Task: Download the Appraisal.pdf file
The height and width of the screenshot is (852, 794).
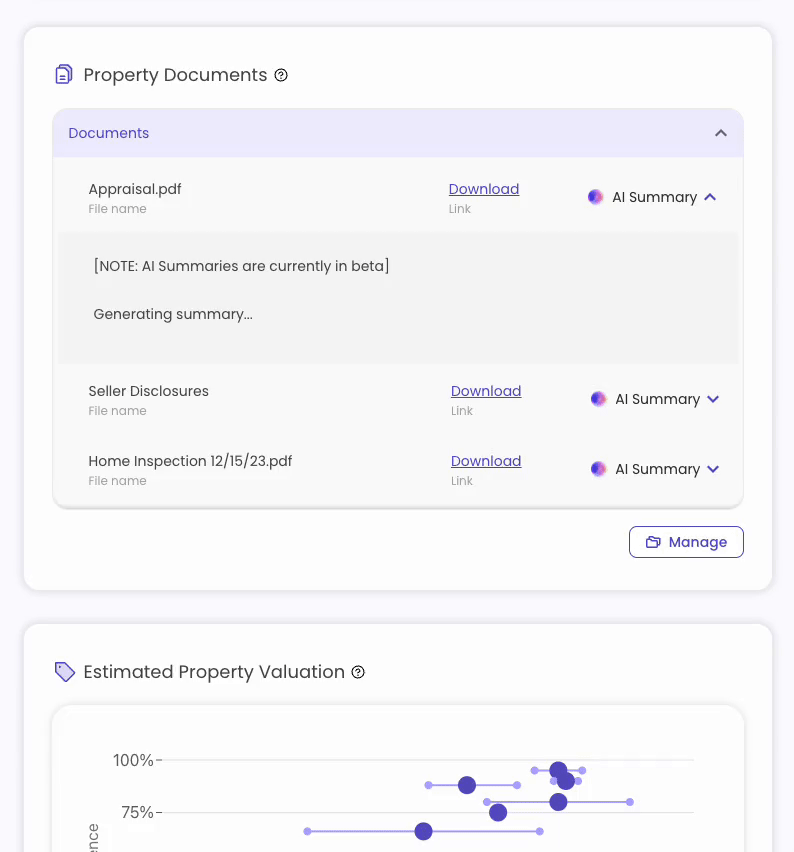Action: click(x=484, y=189)
